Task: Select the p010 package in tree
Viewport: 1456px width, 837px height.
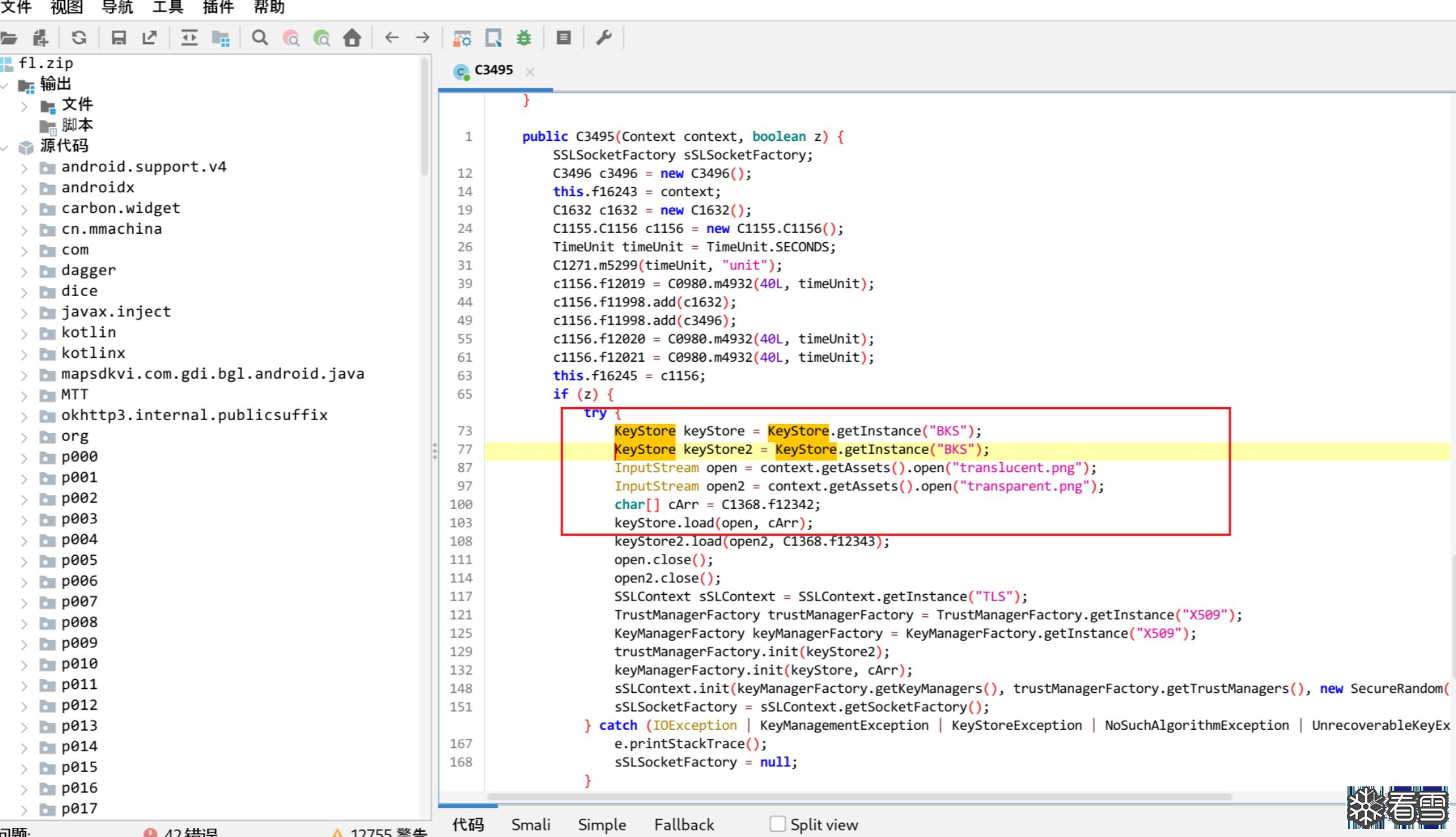Action: click(79, 664)
